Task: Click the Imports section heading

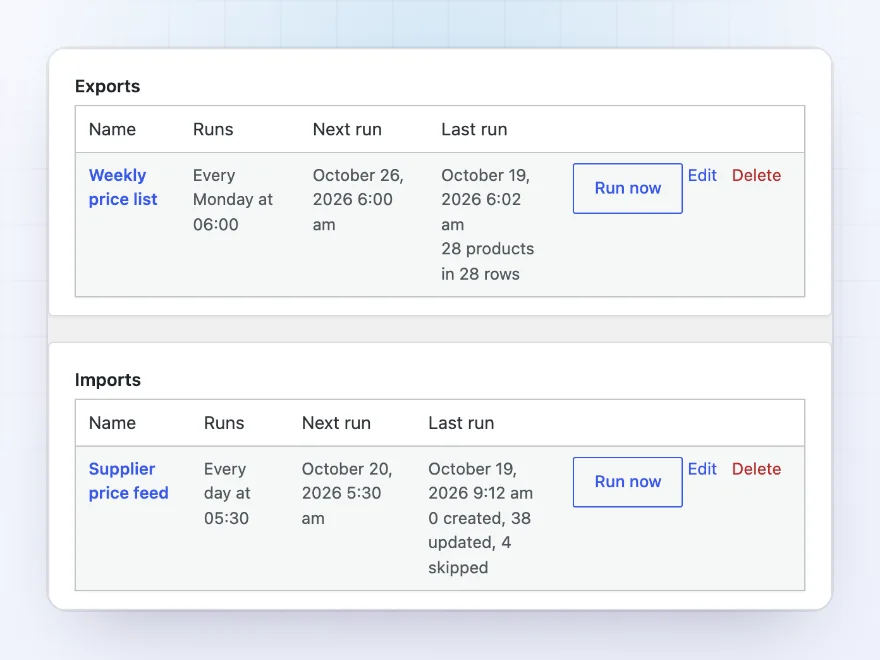Action: (107, 379)
